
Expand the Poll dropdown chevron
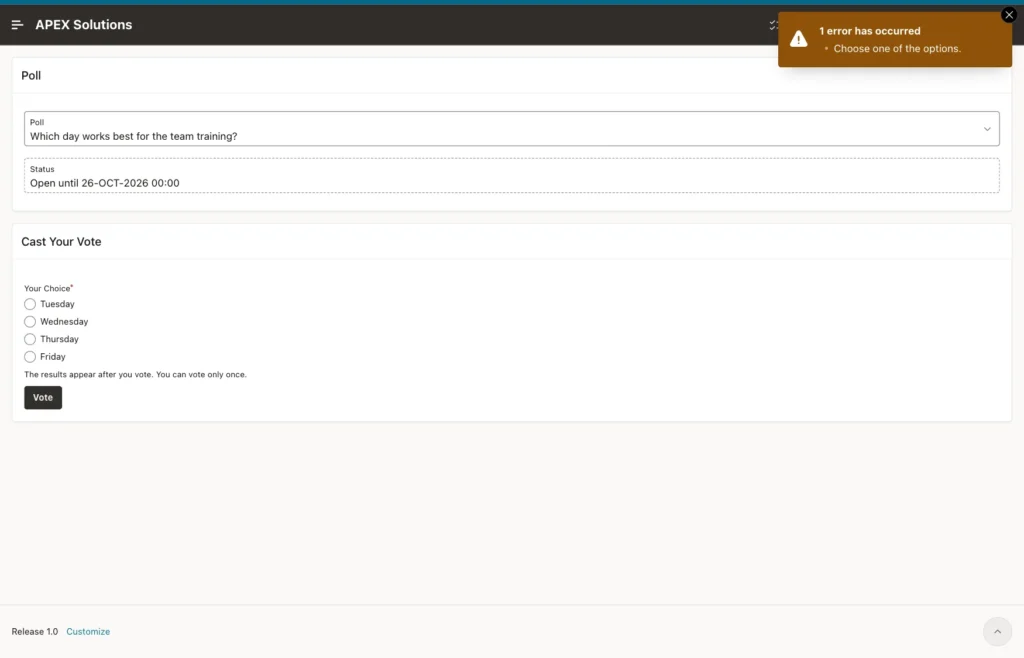[987, 129]
